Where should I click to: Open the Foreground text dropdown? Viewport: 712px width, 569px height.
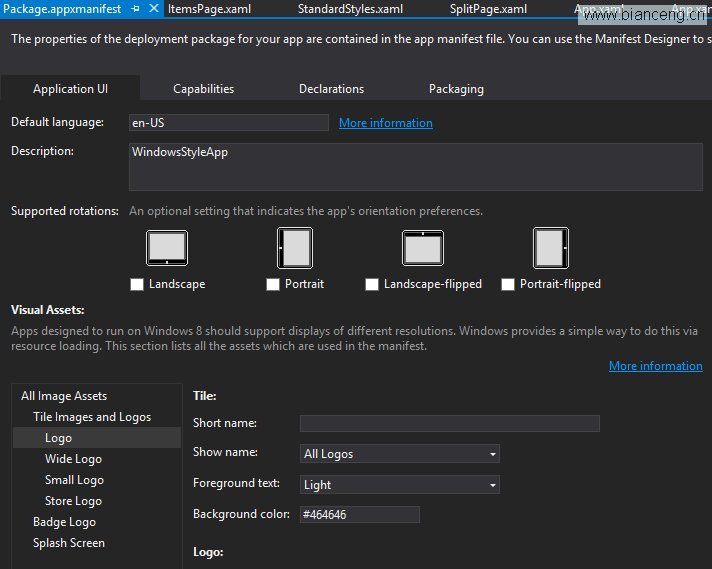(x=400, y=485)
